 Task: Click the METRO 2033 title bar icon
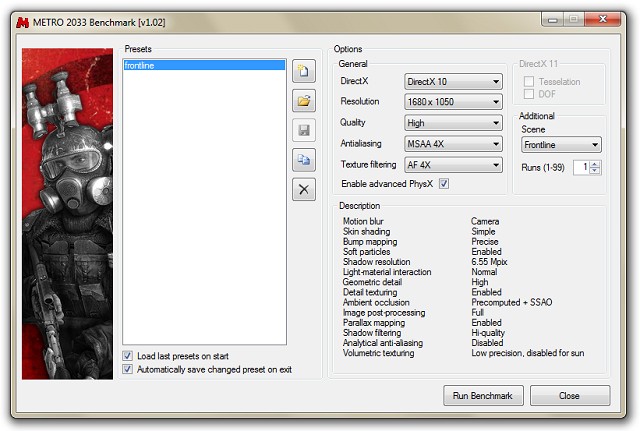click(23, 19)
